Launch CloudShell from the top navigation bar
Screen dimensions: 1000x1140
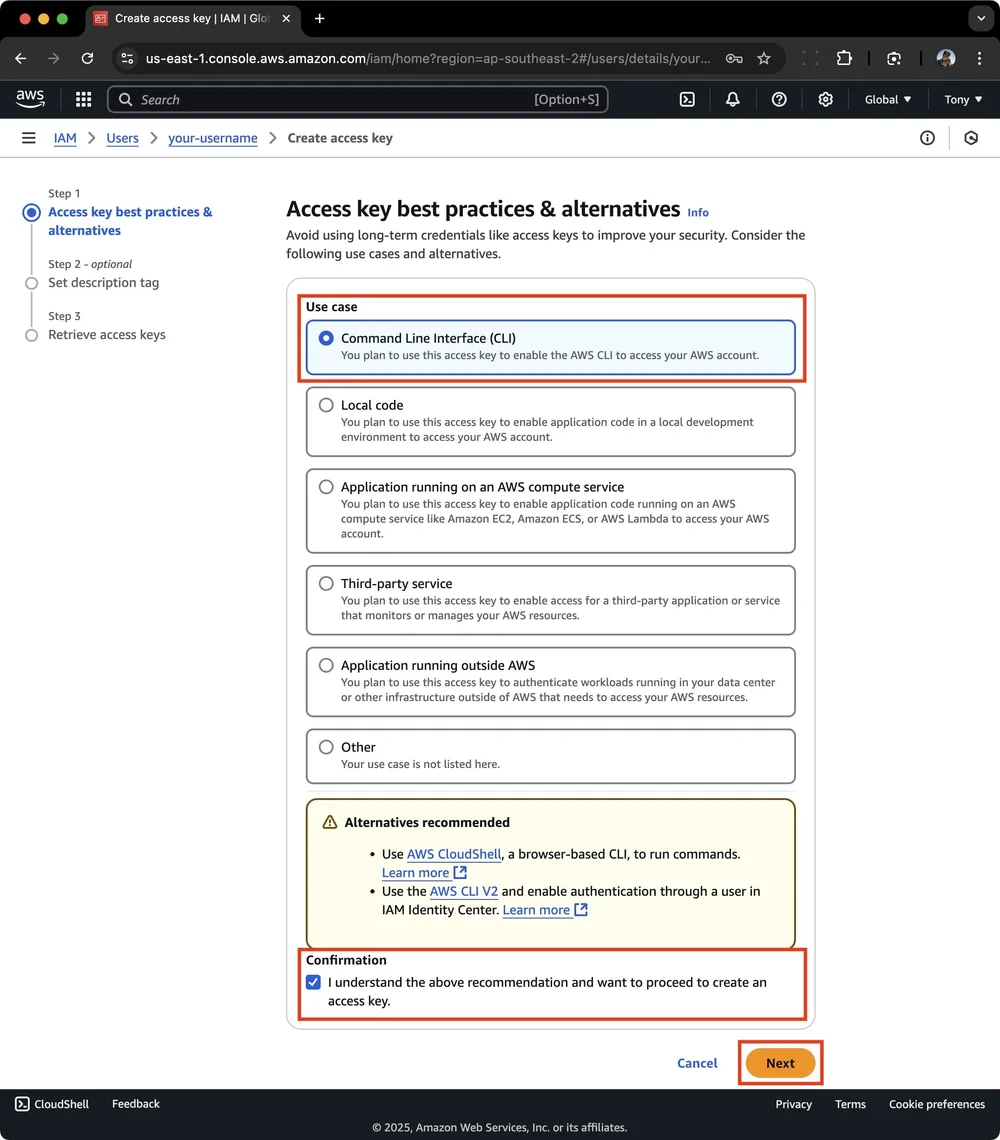click(x=687, y=100)
